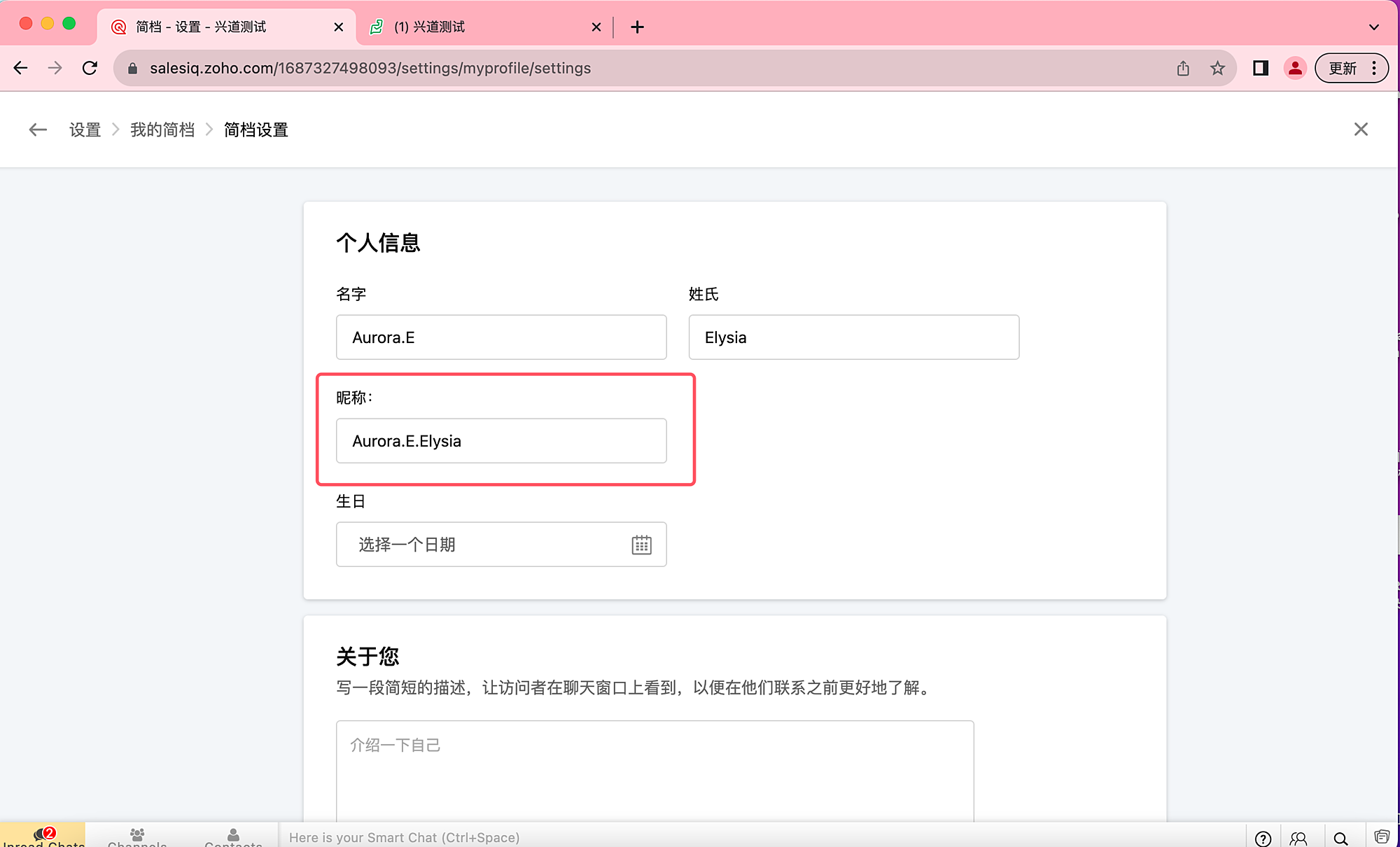Click the back arrow beside 设置 breadcrumb
The image size is (1400, 847).
pos(38,129)
